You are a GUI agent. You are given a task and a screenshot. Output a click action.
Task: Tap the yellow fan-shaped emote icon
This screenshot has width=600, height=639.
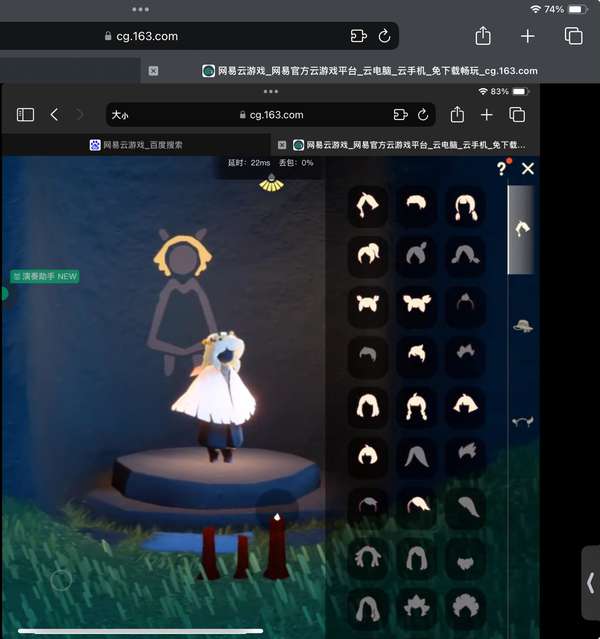coord(271,183)
